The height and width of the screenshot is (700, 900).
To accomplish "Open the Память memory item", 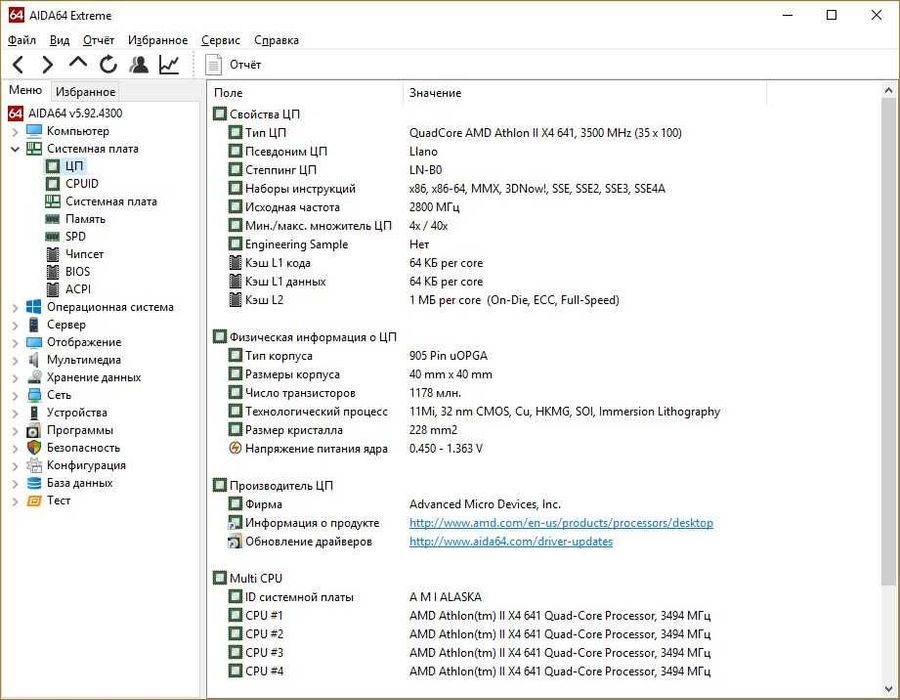I will pyautogui.click(x=85, y=219).
